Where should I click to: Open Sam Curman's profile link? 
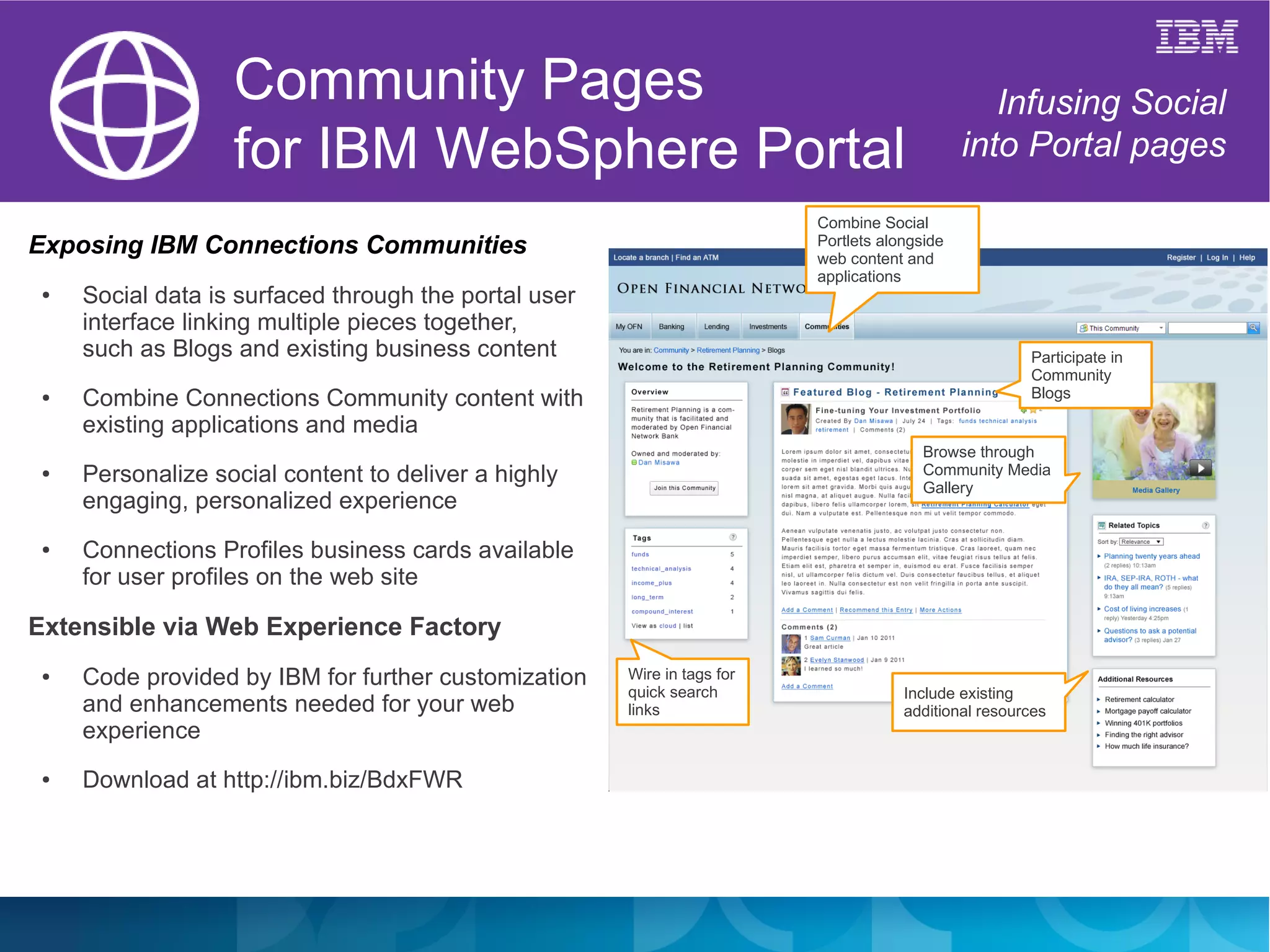point(830,638)
